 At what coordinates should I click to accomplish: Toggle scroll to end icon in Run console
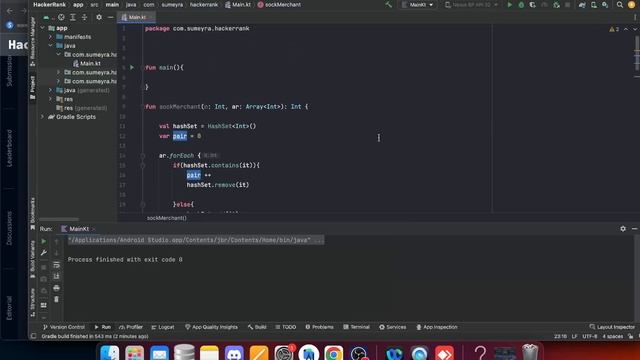click(56, 276)
